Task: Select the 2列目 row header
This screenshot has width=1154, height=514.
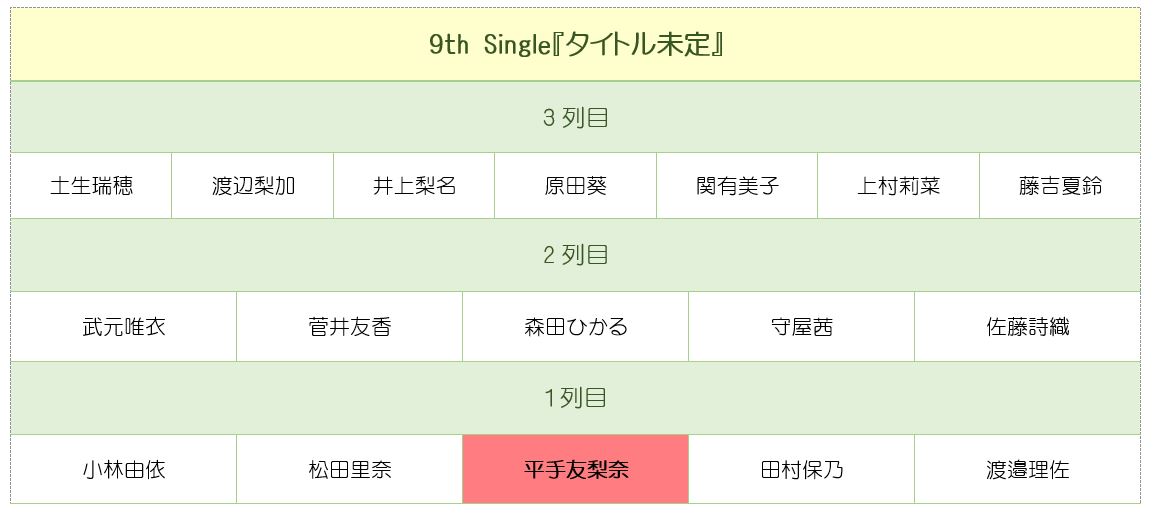Action: 575,255
